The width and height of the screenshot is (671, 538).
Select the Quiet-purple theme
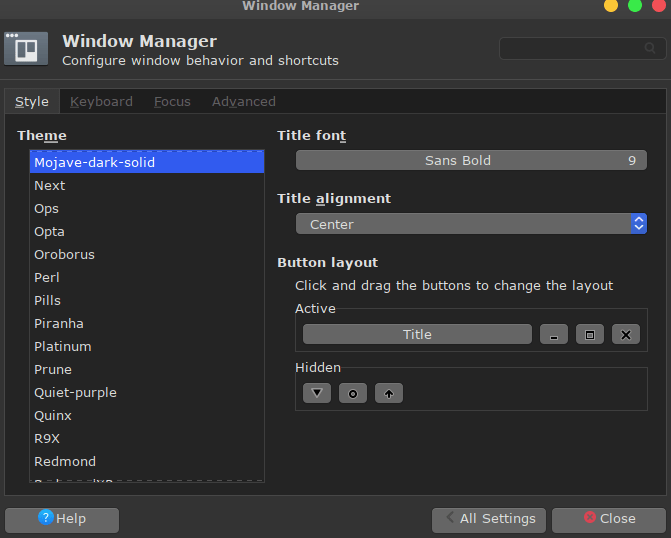pyautogui.click(x=147, y=393)
